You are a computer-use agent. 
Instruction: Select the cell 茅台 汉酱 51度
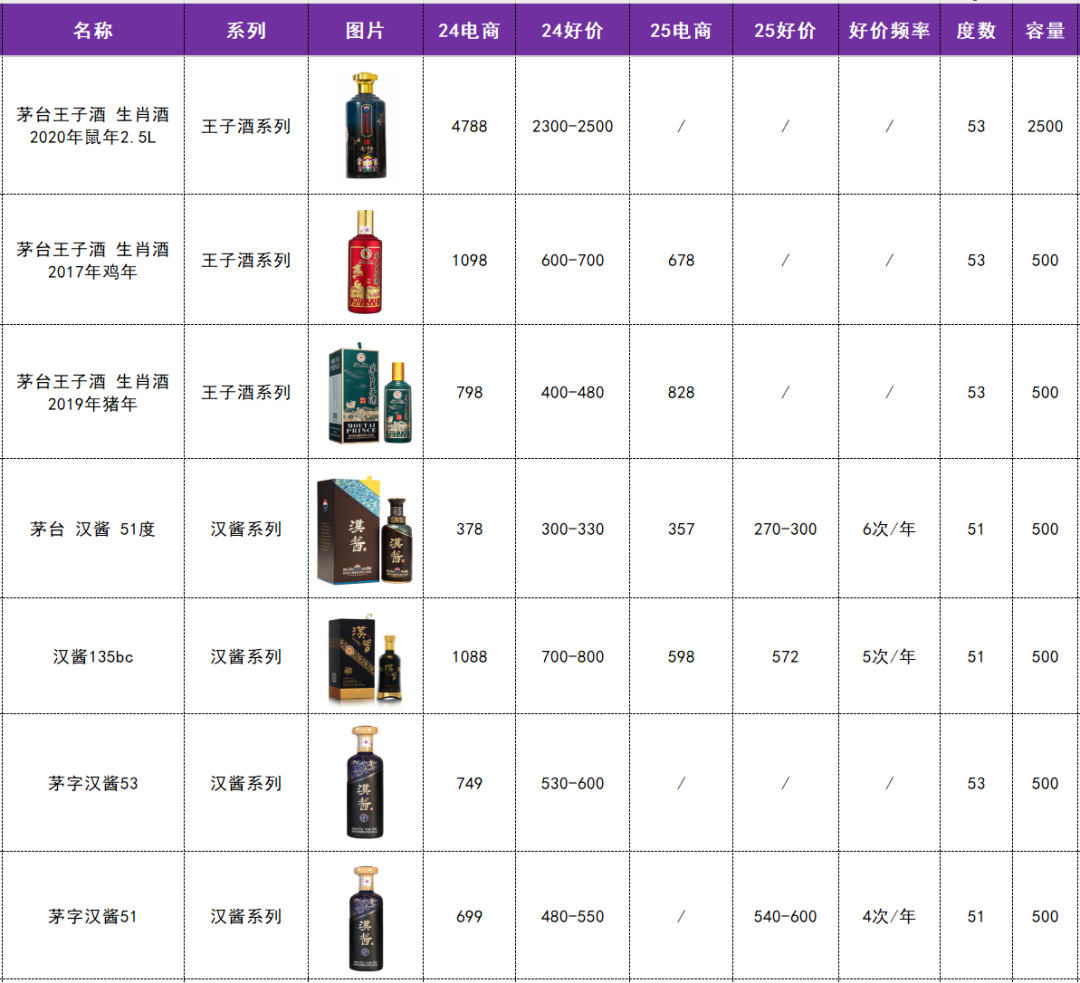[93, 529]
